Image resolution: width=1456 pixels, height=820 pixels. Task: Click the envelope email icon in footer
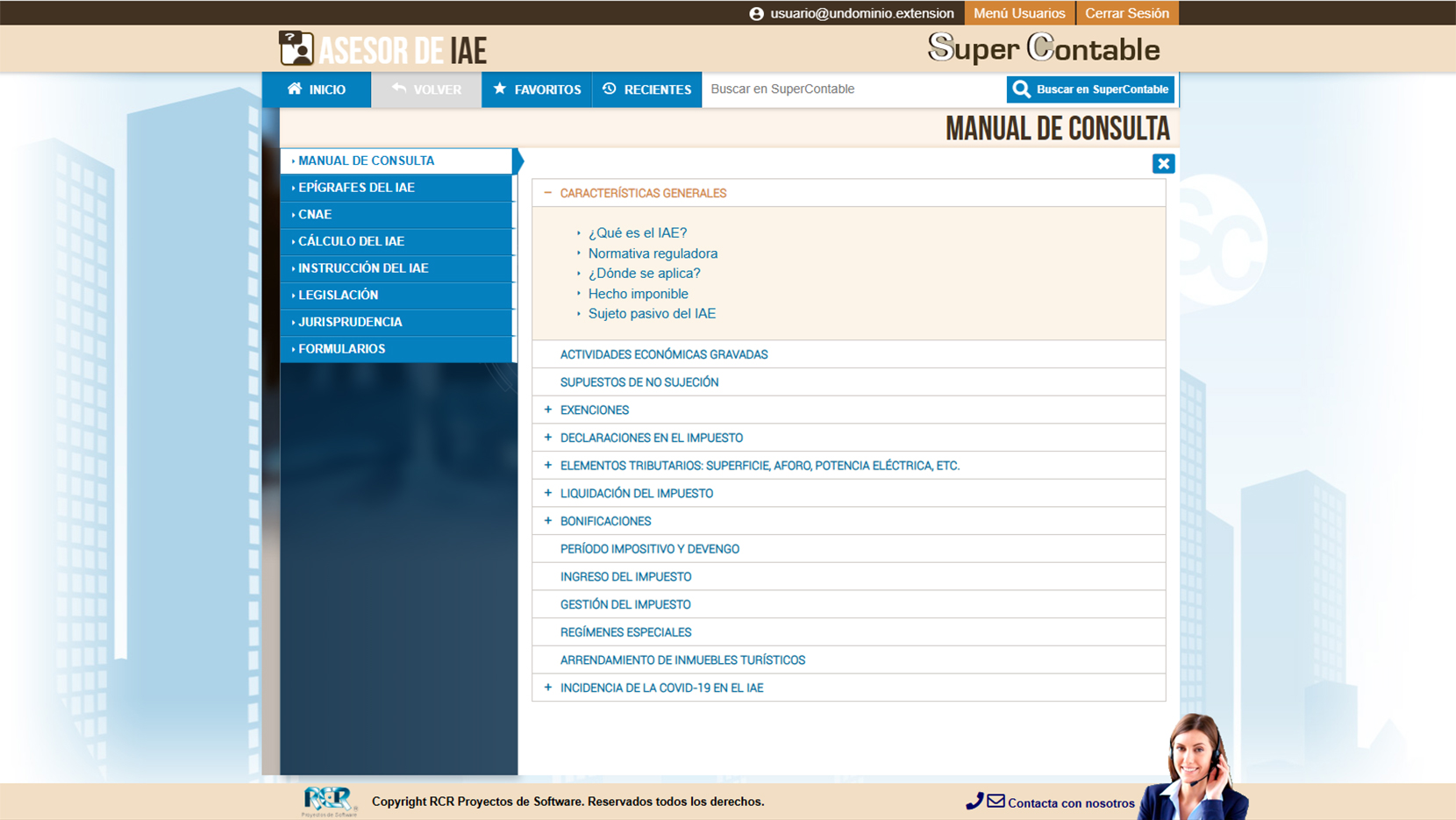pos(996,801)
